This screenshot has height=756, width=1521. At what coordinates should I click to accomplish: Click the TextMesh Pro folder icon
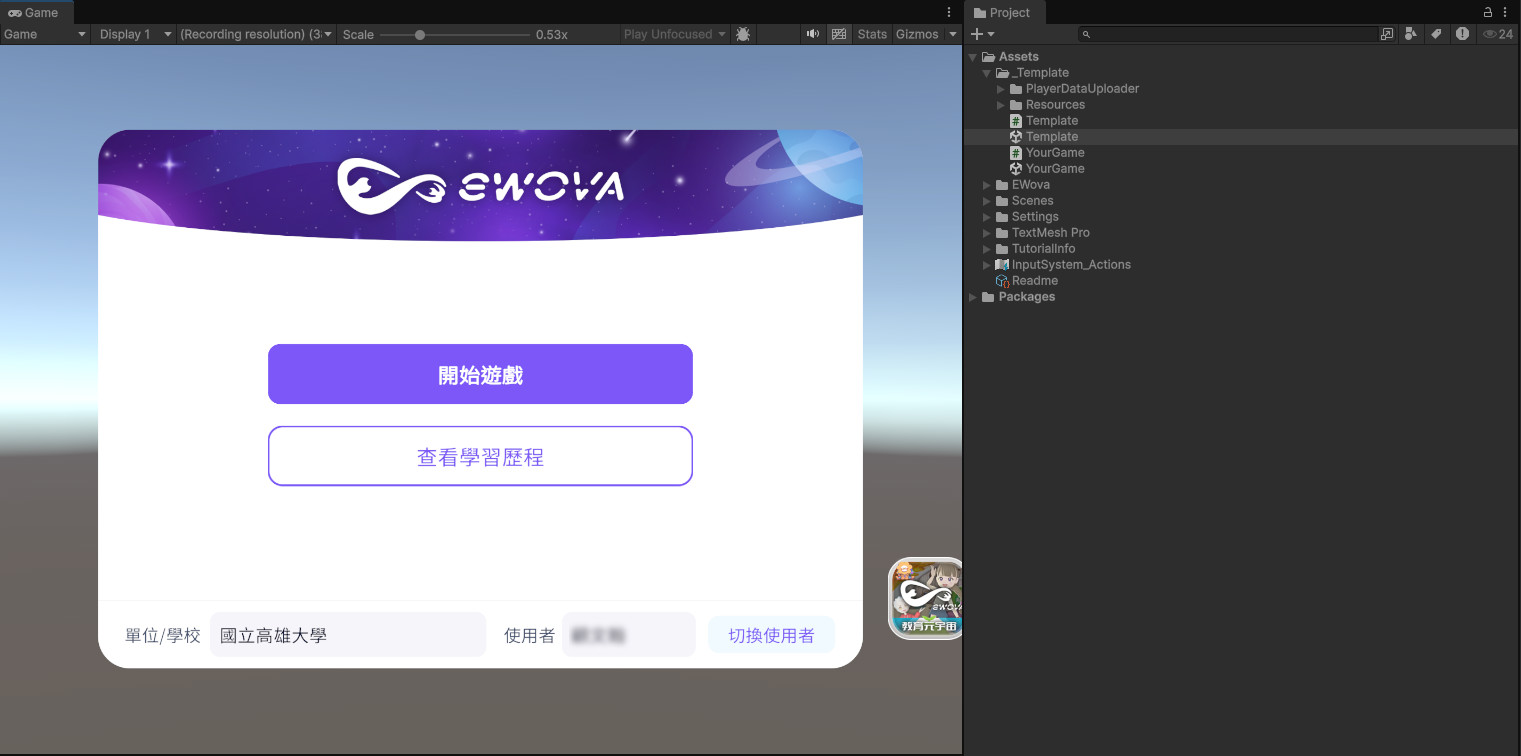(x=1002, y=233)
